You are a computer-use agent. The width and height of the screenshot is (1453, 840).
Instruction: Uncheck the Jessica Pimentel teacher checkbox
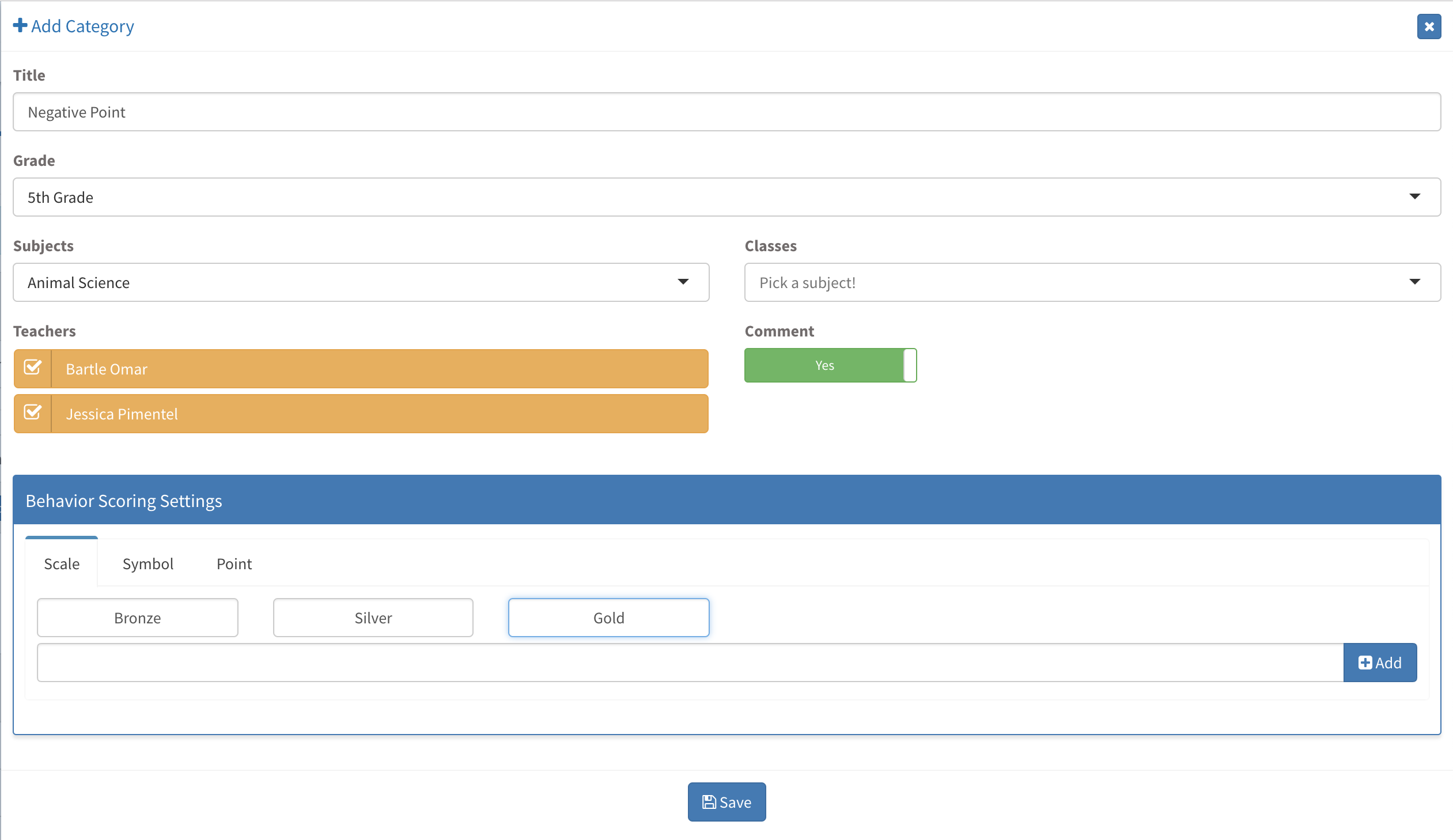[33, 413]
